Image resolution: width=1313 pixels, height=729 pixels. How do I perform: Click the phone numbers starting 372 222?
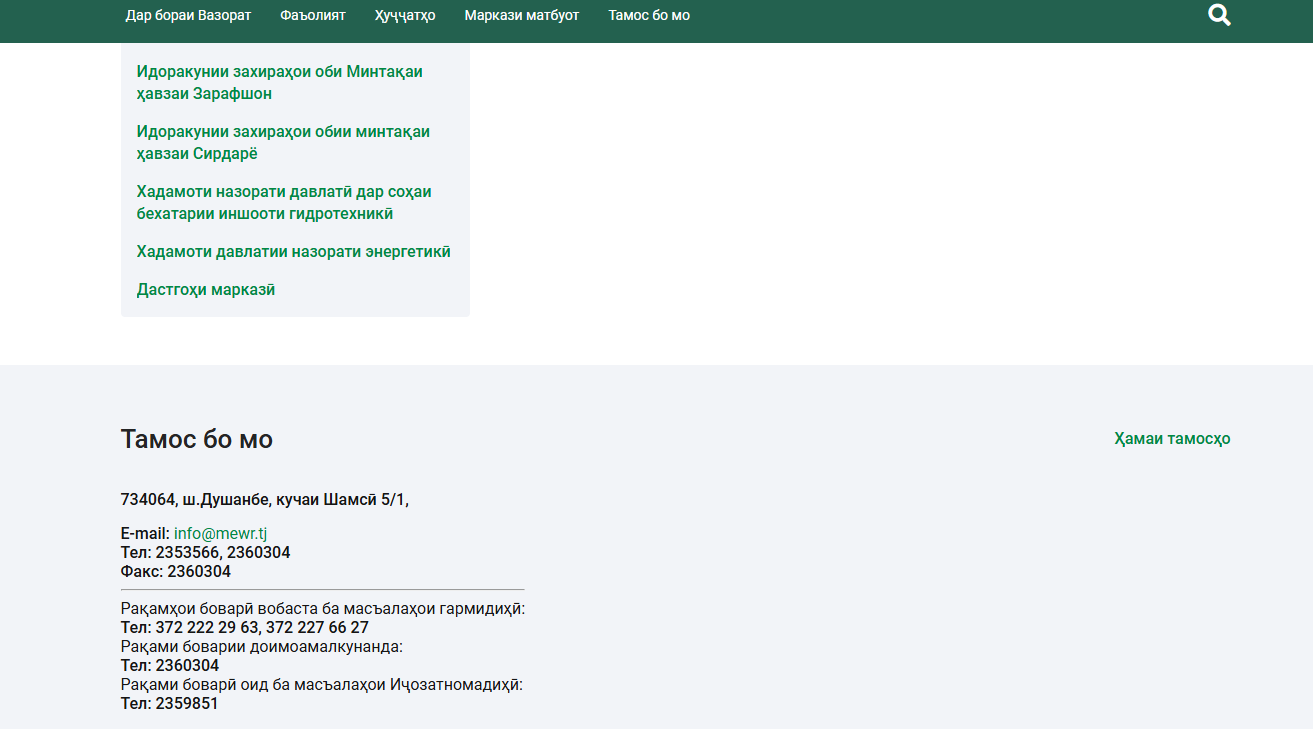pyautogui.click(x=244, y=628)
